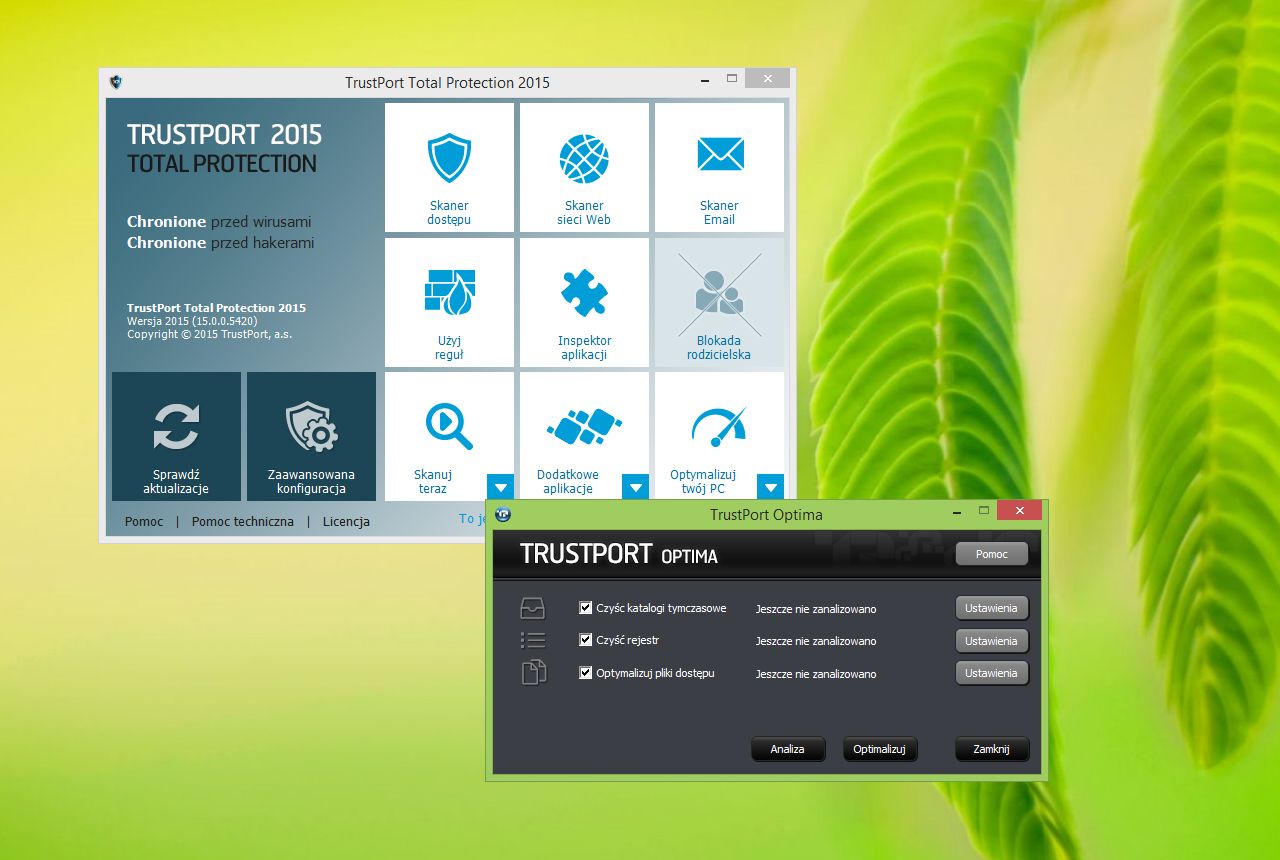Click the temporary folders tray icon in Optima
Screen dimensions: 1280x860
[533, 608]
